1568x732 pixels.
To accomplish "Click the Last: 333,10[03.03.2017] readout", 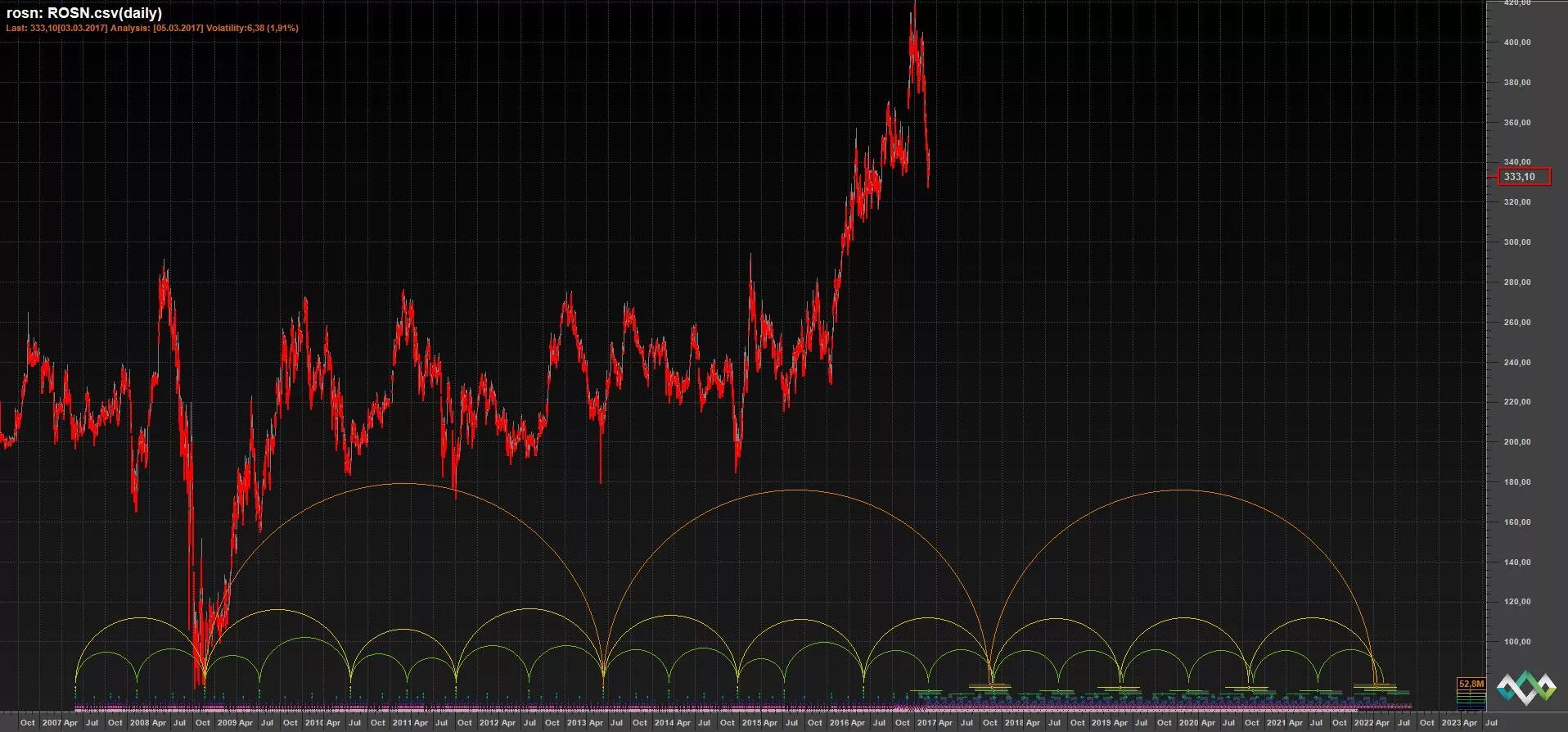I will click(x=56, y=28).
